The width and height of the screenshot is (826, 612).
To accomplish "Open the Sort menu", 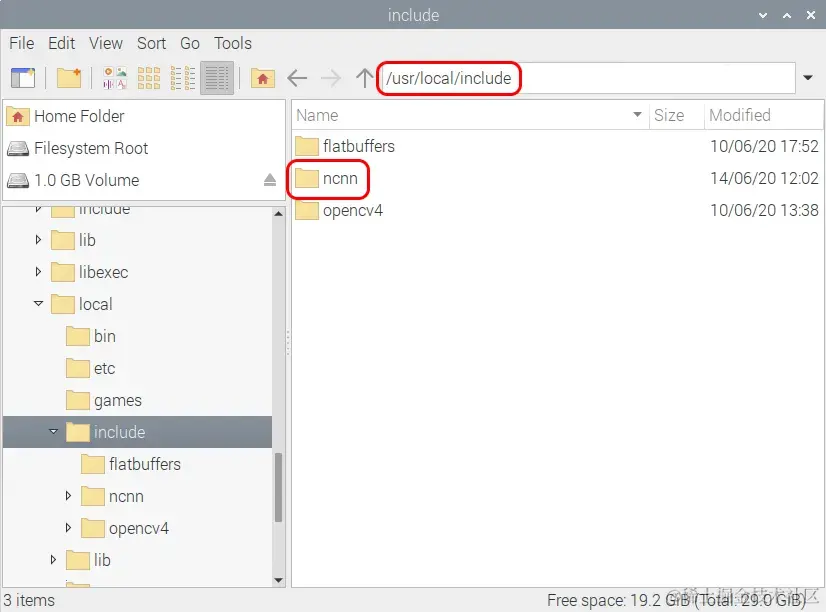I will [x=151, y=43].
